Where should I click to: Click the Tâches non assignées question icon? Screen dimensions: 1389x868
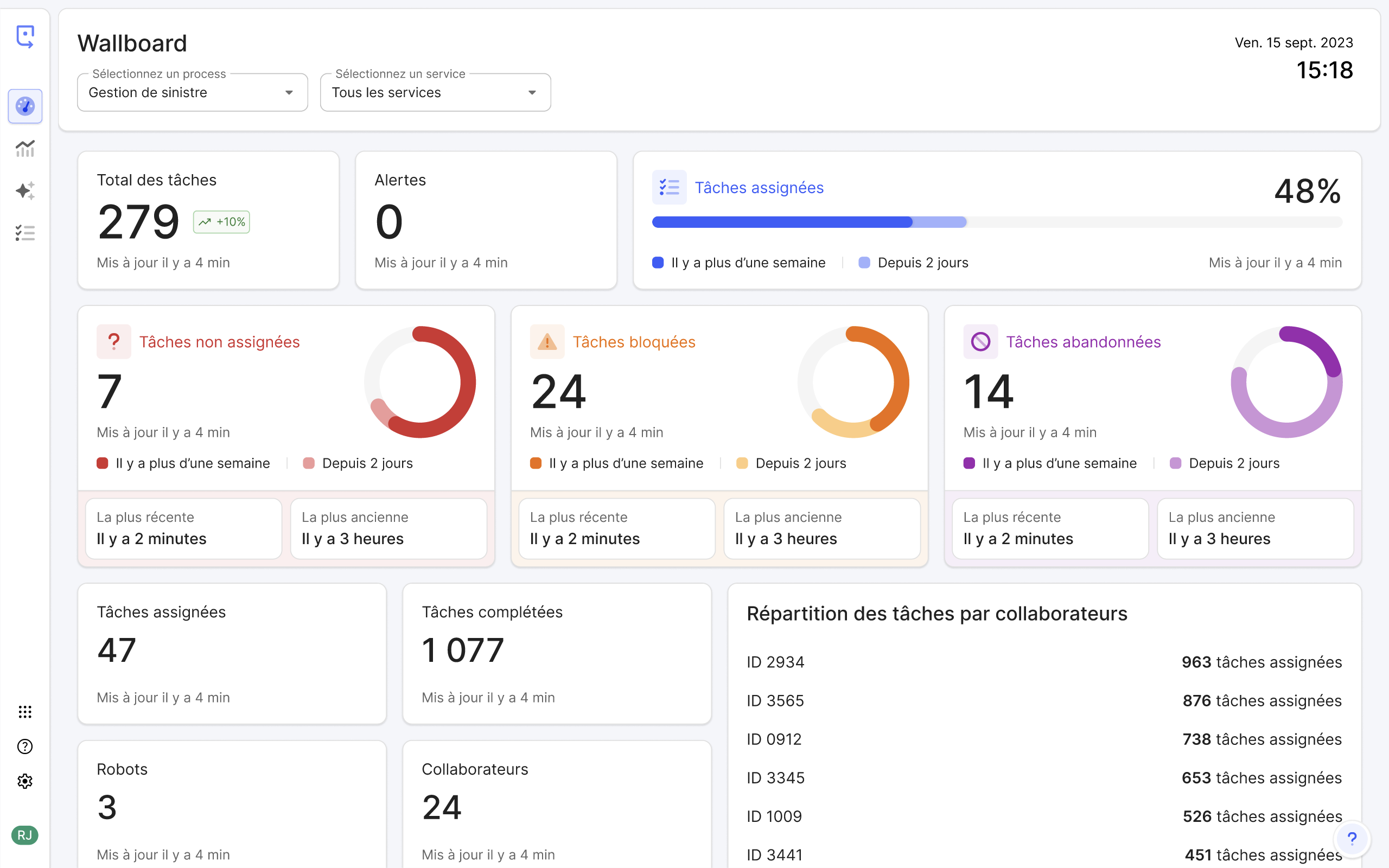coord(113,342)
